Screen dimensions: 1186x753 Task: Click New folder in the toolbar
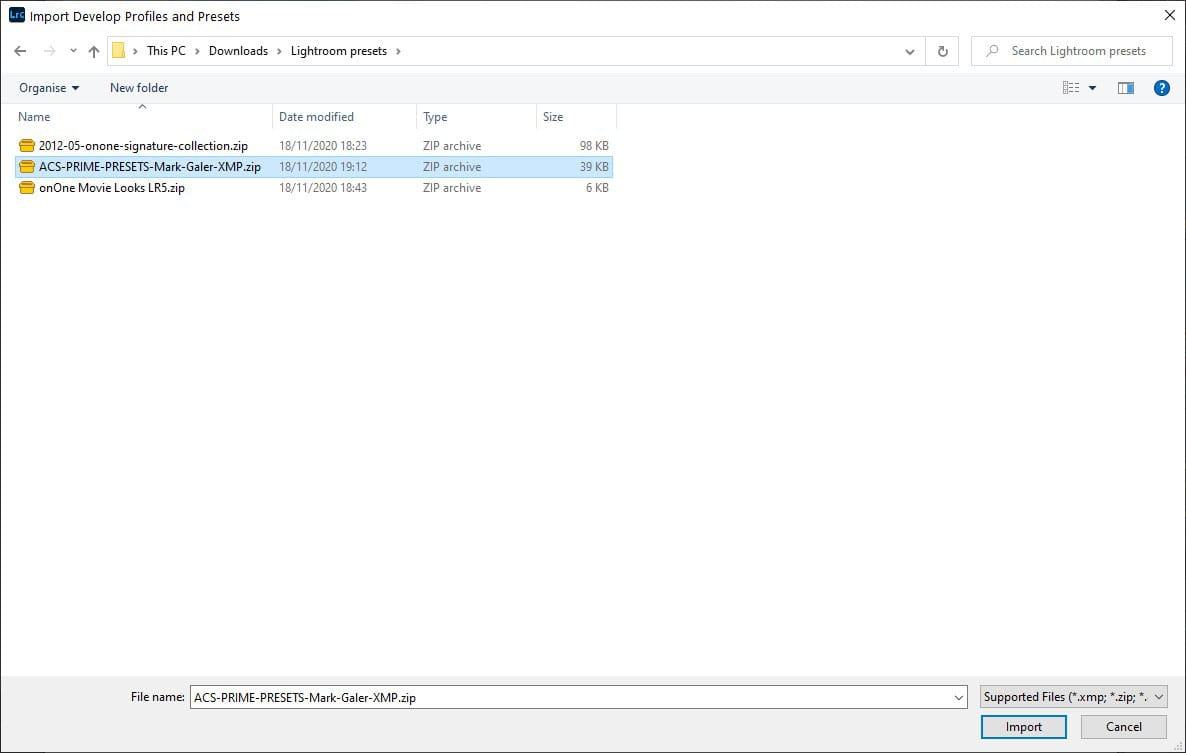pos(139,88)
